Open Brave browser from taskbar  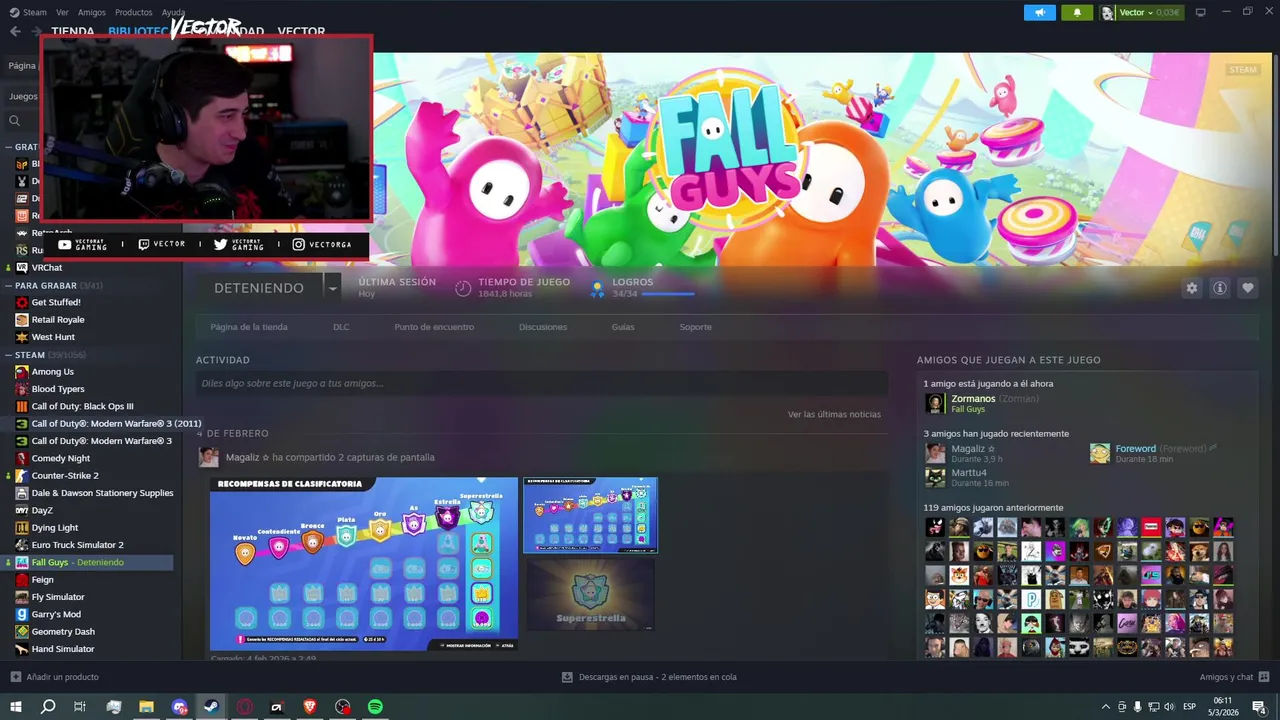click(x=310, y=707)
